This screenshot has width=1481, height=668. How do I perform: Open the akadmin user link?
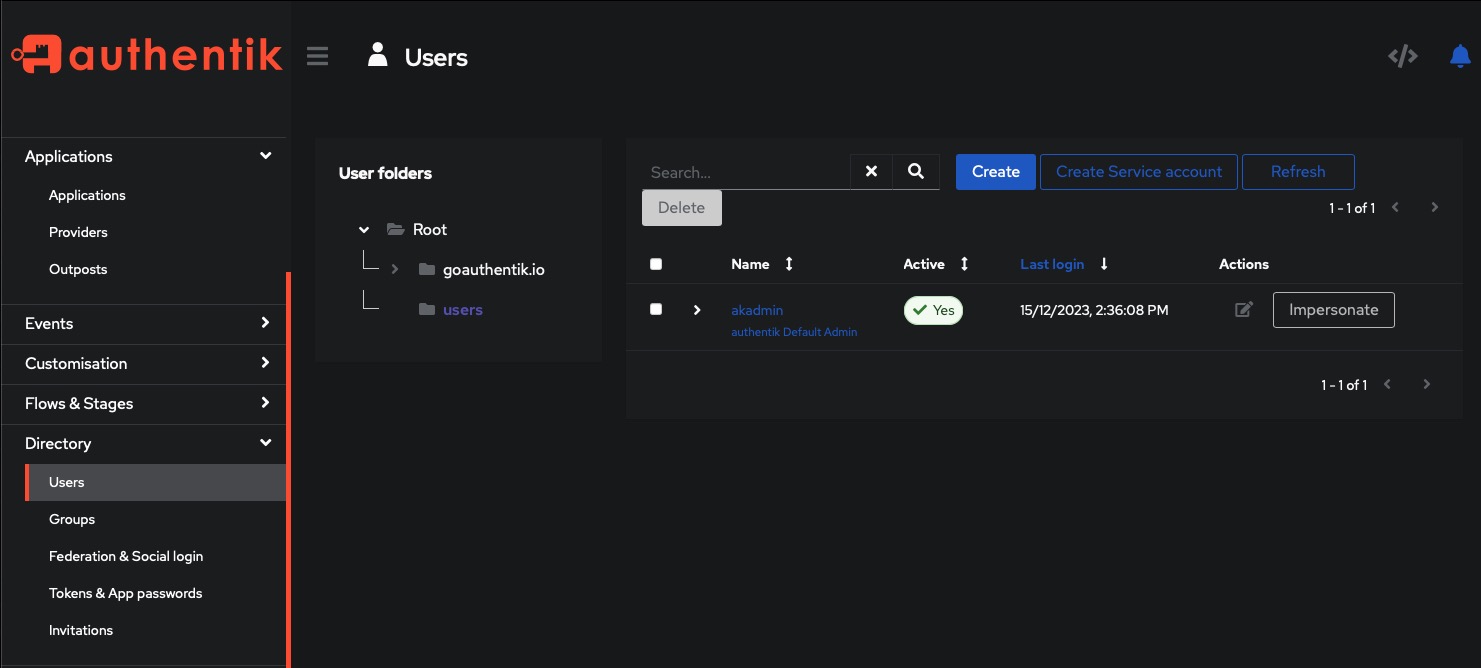[756, 310]
